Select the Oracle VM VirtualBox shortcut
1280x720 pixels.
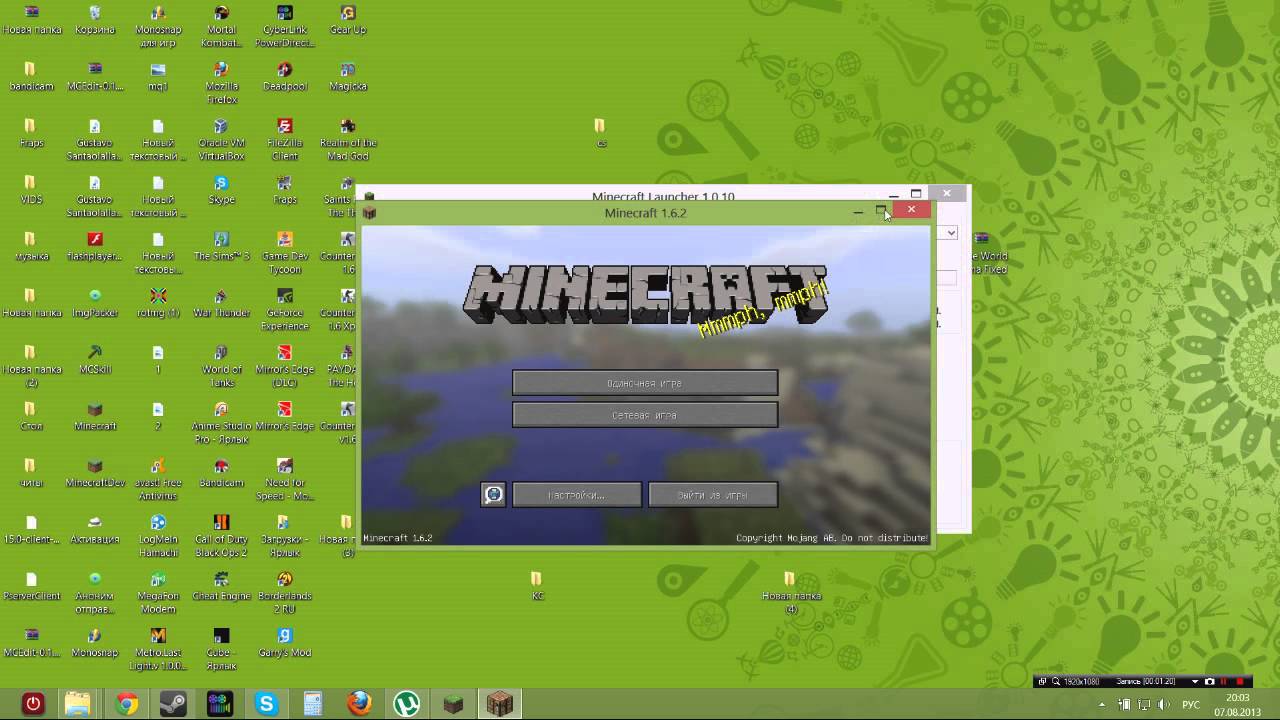point(221,141)
